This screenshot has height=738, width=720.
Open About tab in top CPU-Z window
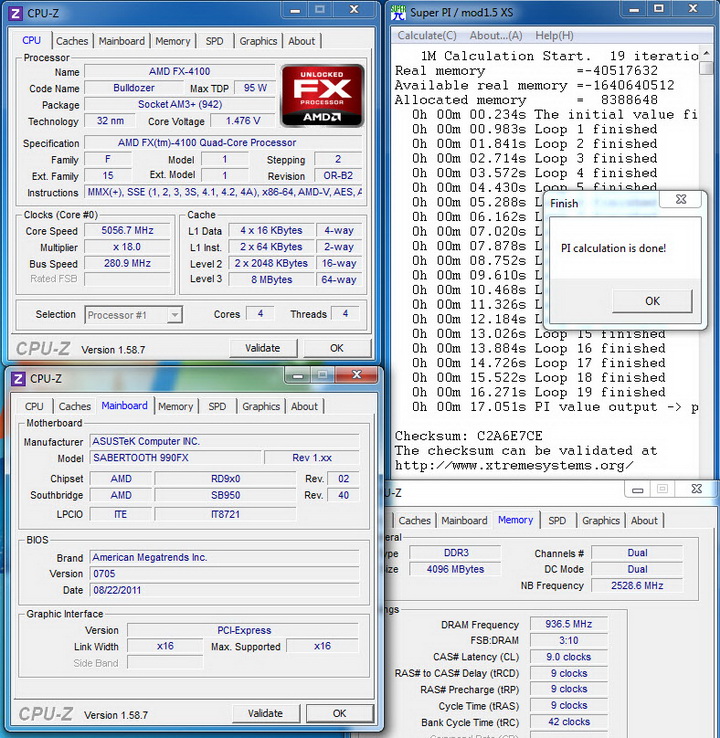point(301,41)
